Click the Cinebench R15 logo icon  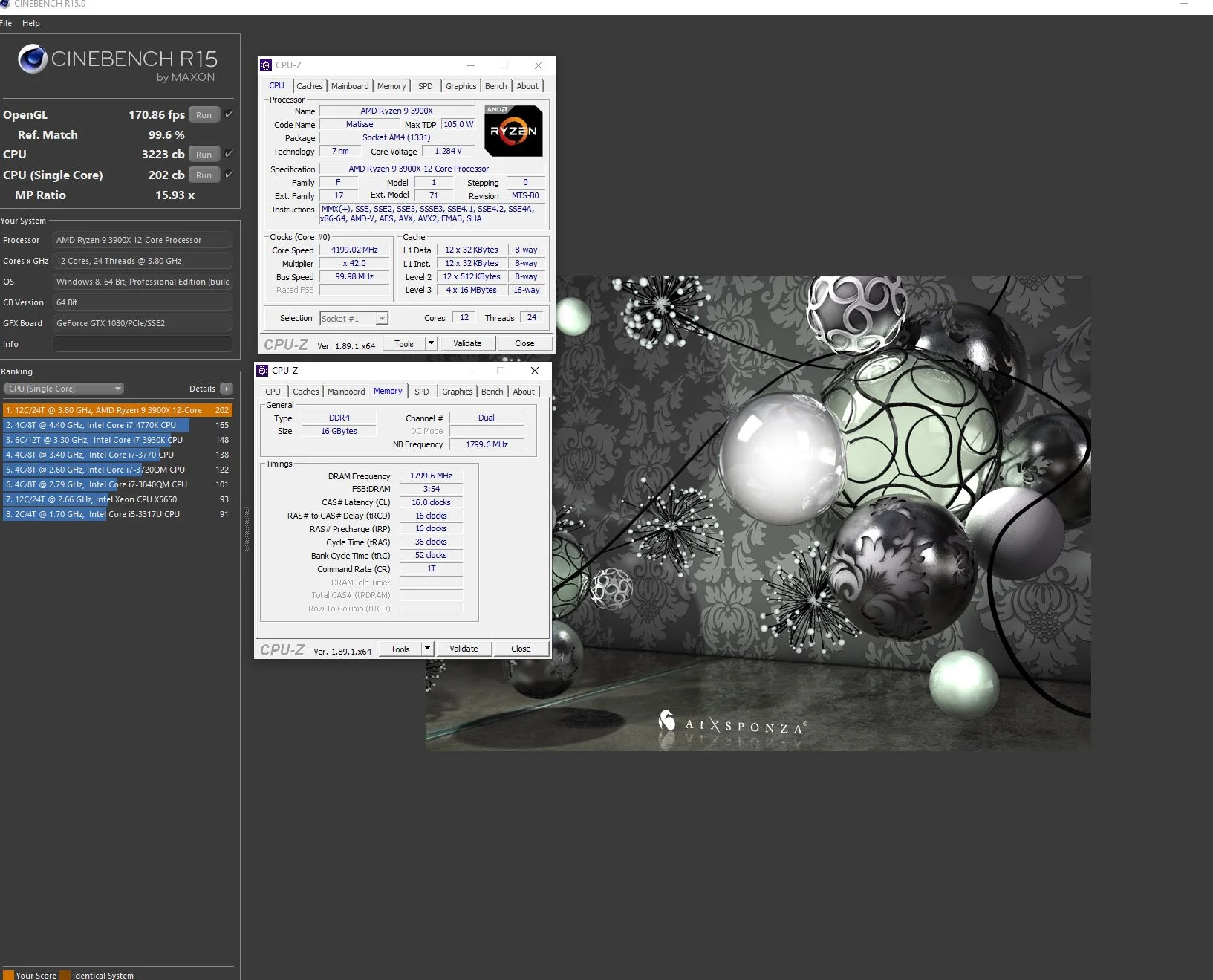[x=33, y=59]
